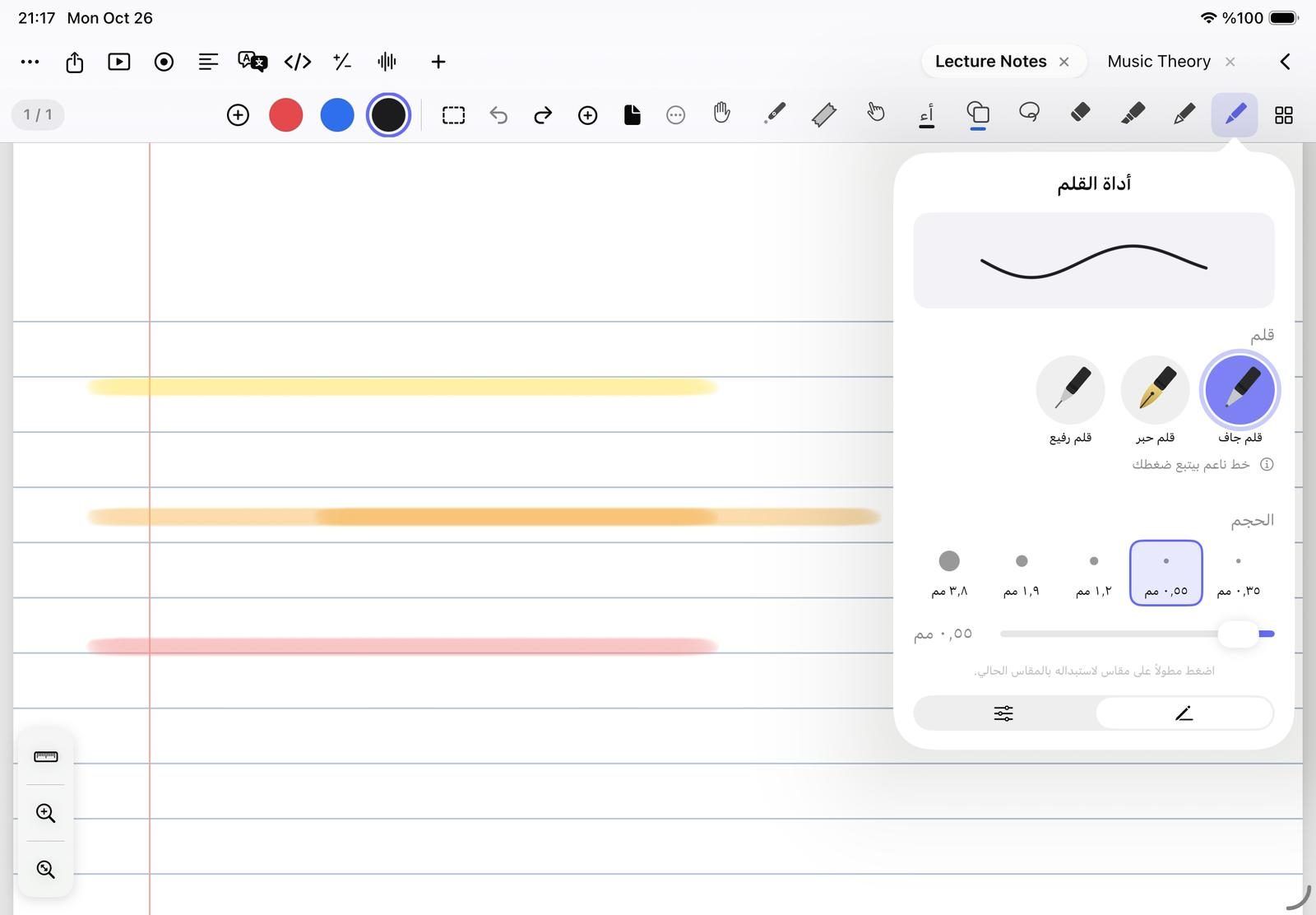Switch to Lecture Notes tab
Image resolution: width=1316 pixels, height=915 pixels.
pos(990,62)
